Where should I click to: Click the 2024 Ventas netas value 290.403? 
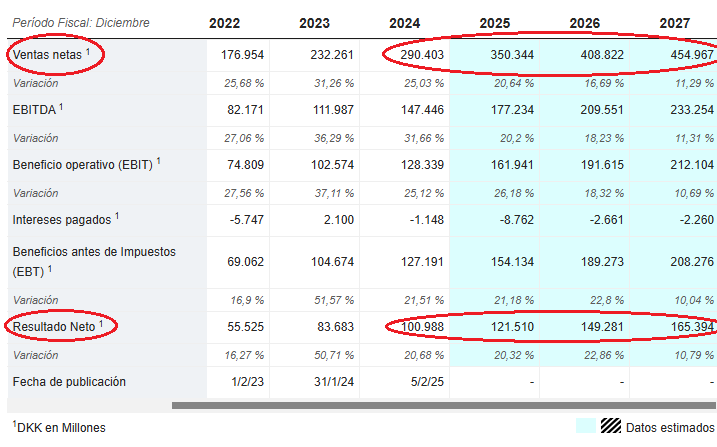point(422,54)
